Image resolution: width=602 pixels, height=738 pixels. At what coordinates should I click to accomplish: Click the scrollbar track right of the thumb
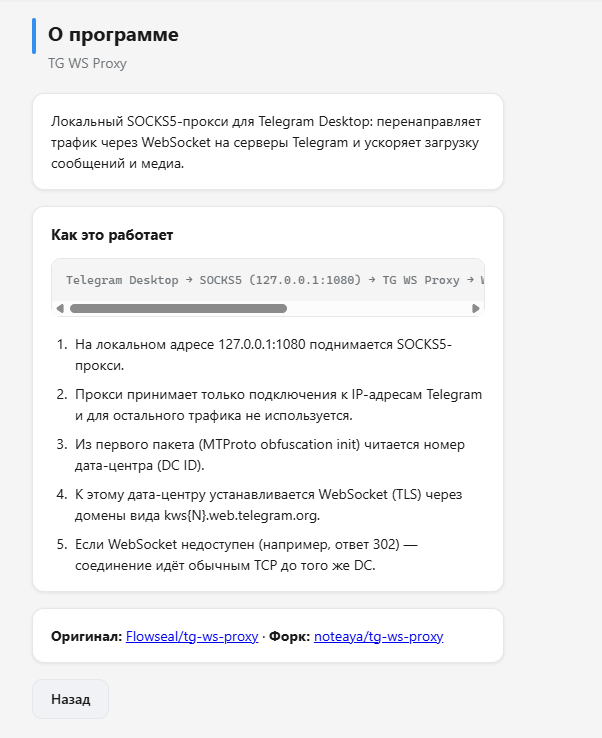(379, 309)
